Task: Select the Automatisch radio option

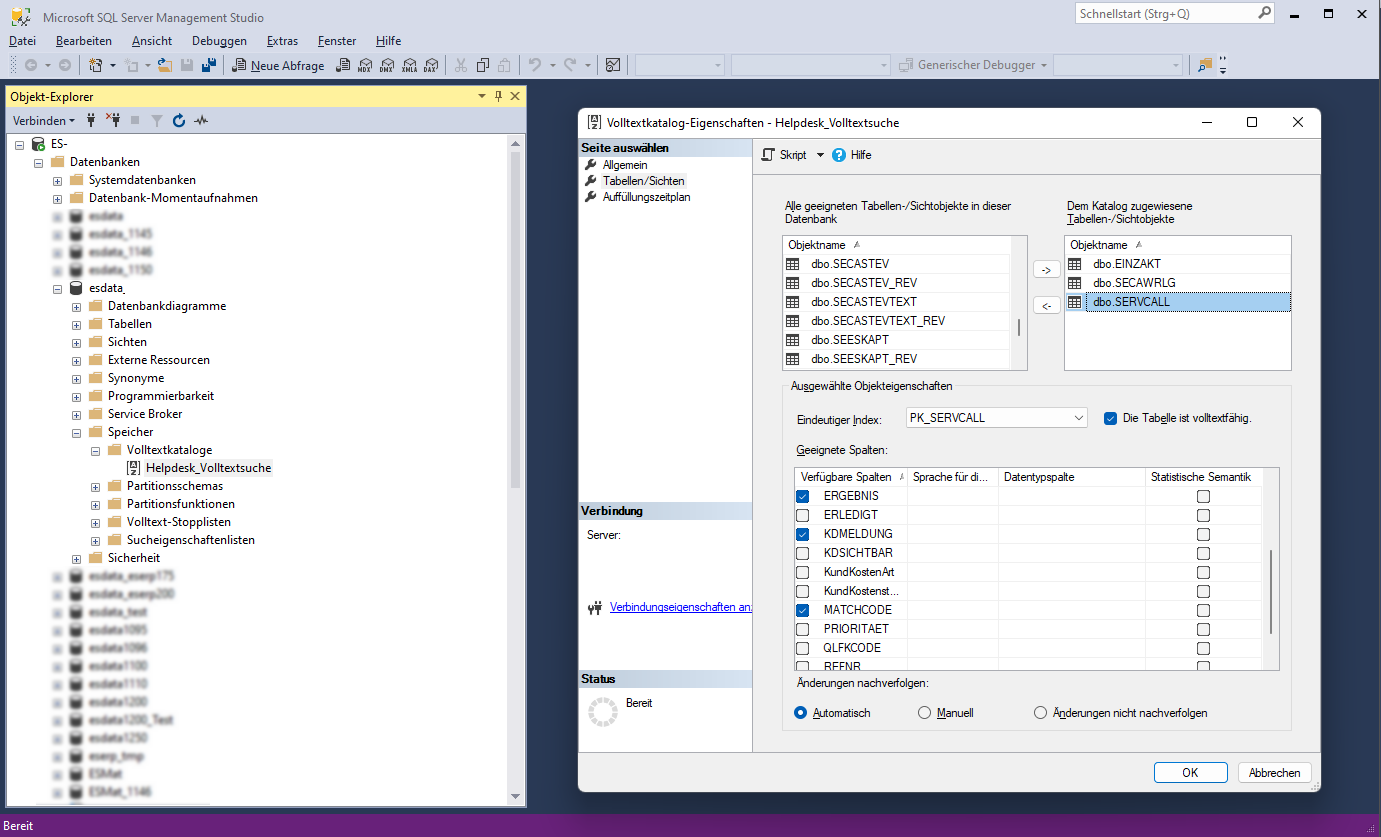Action: (800, 713)
